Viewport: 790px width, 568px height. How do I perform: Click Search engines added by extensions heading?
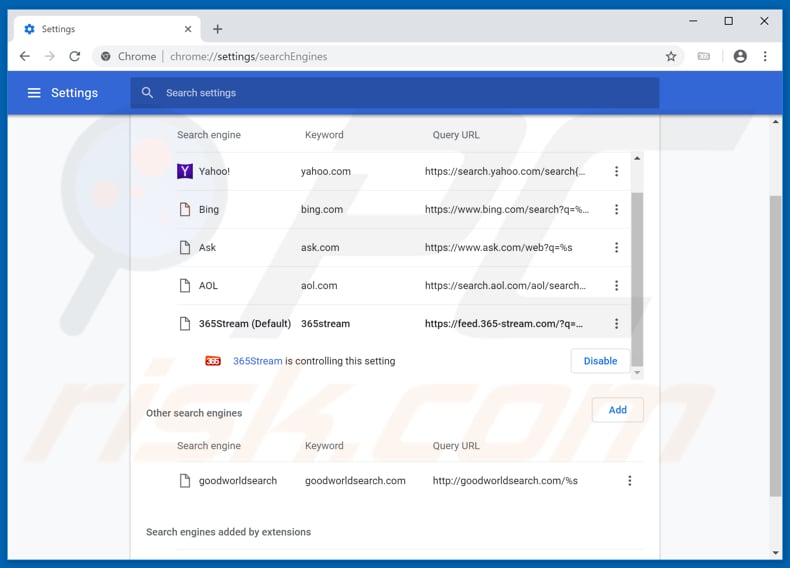pos(228,532)
